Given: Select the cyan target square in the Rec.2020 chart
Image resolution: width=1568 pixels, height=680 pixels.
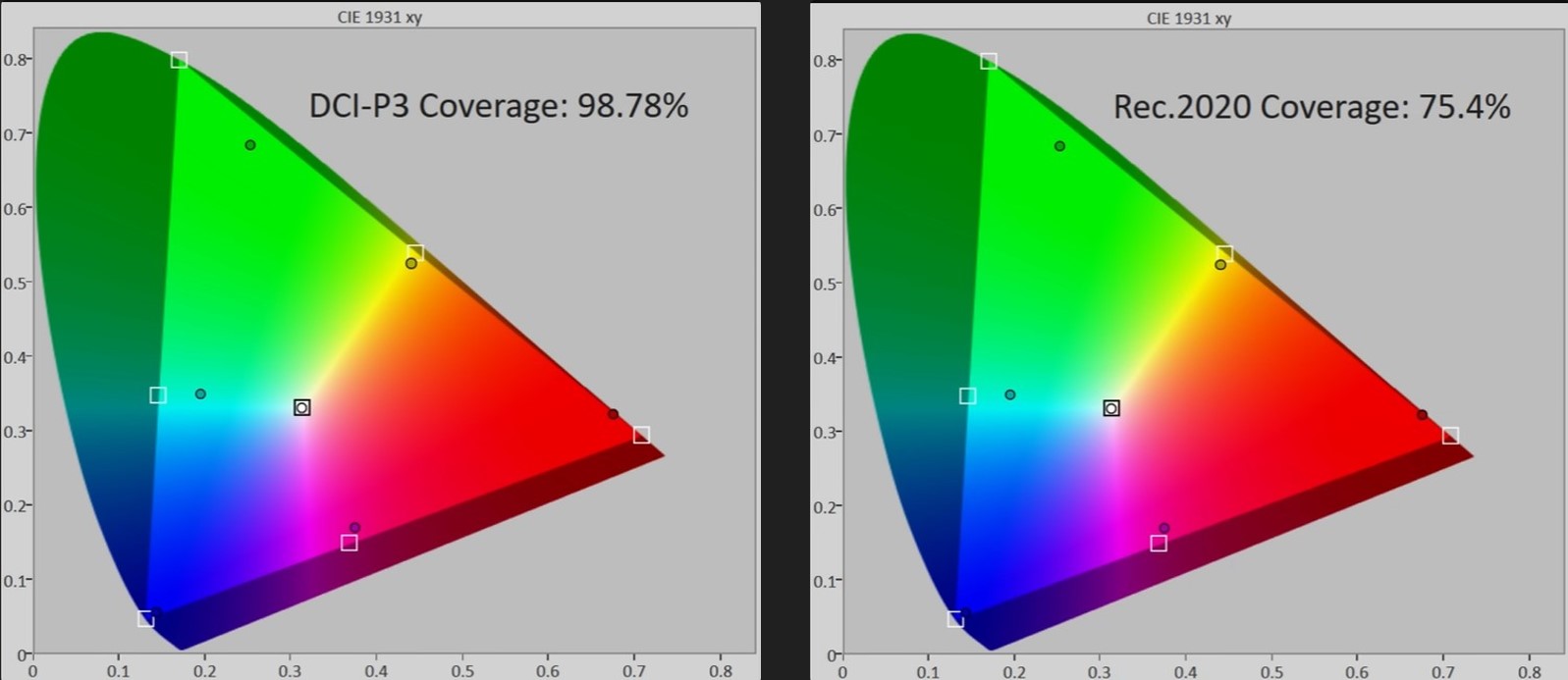Looking at the screenshot, I should tap(967, 396).
